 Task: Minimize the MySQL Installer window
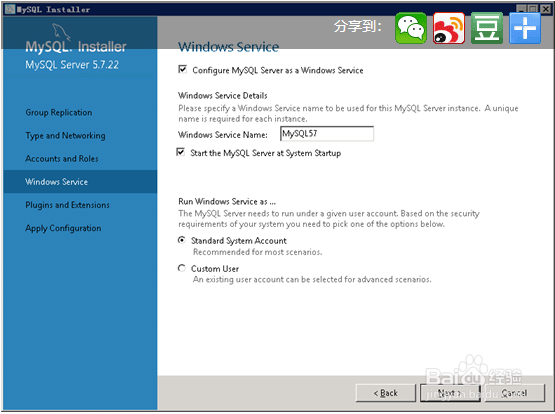coord(521,9)
